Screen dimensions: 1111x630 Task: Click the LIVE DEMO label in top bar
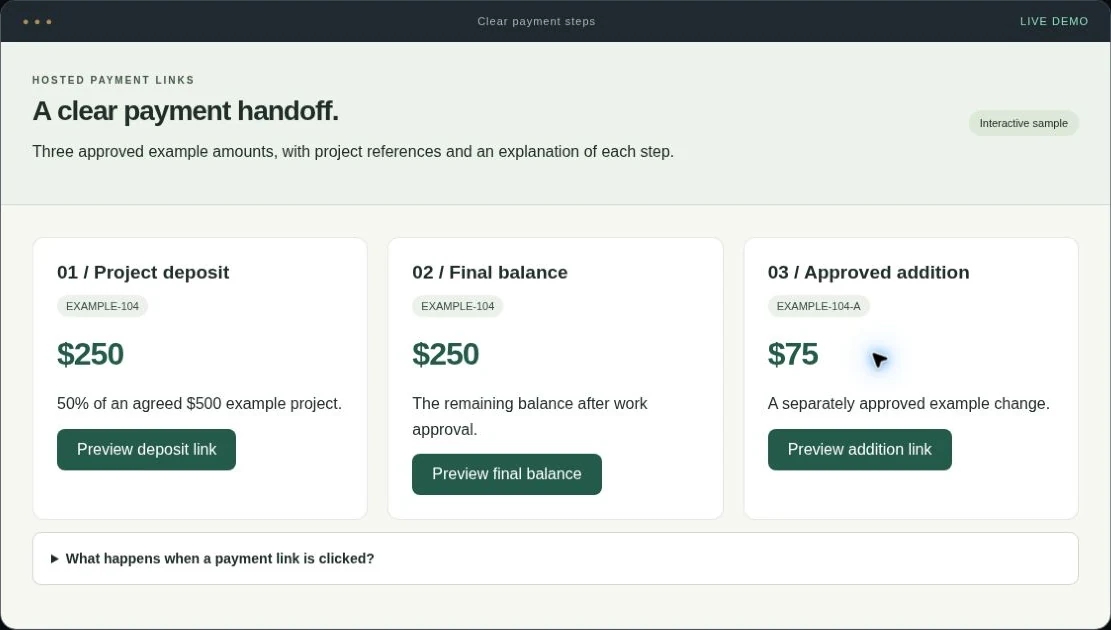click(x=1054, y=21)
